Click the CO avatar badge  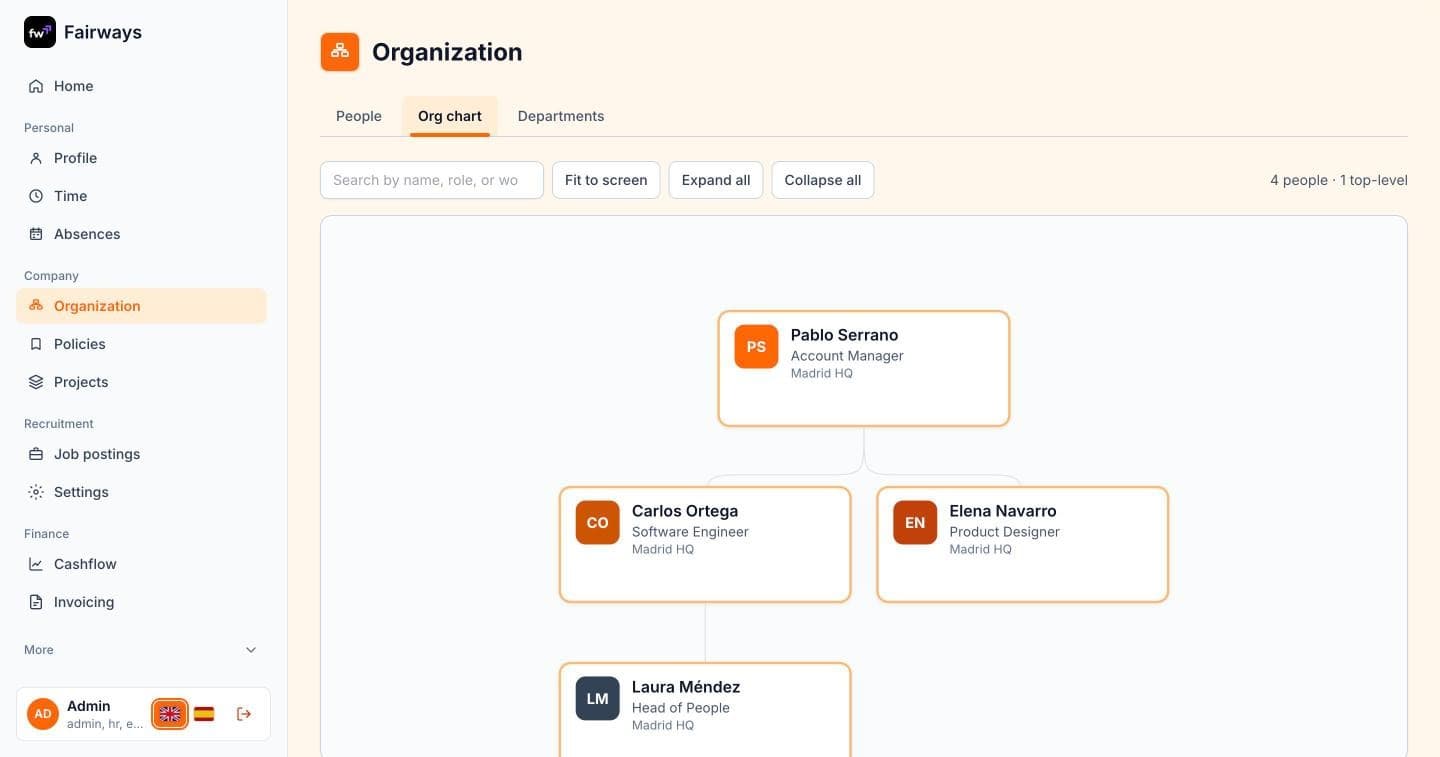(x=598, y=523)
